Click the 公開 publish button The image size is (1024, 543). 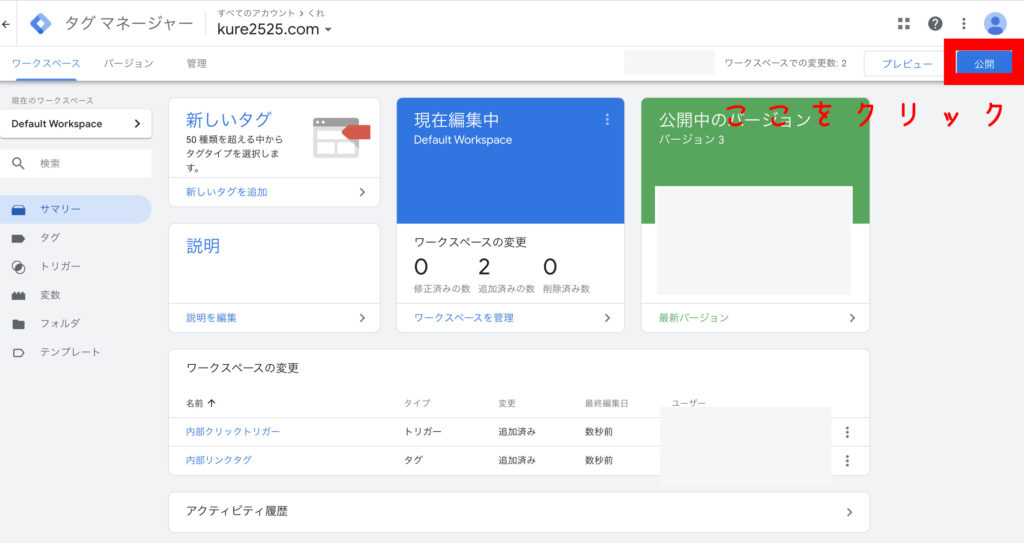[x=984, y=63]
